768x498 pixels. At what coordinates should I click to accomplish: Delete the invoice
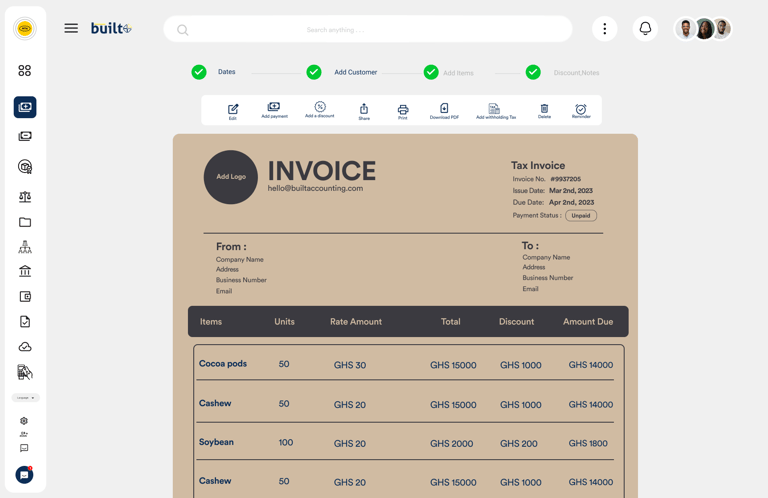[x=544, y=111]
